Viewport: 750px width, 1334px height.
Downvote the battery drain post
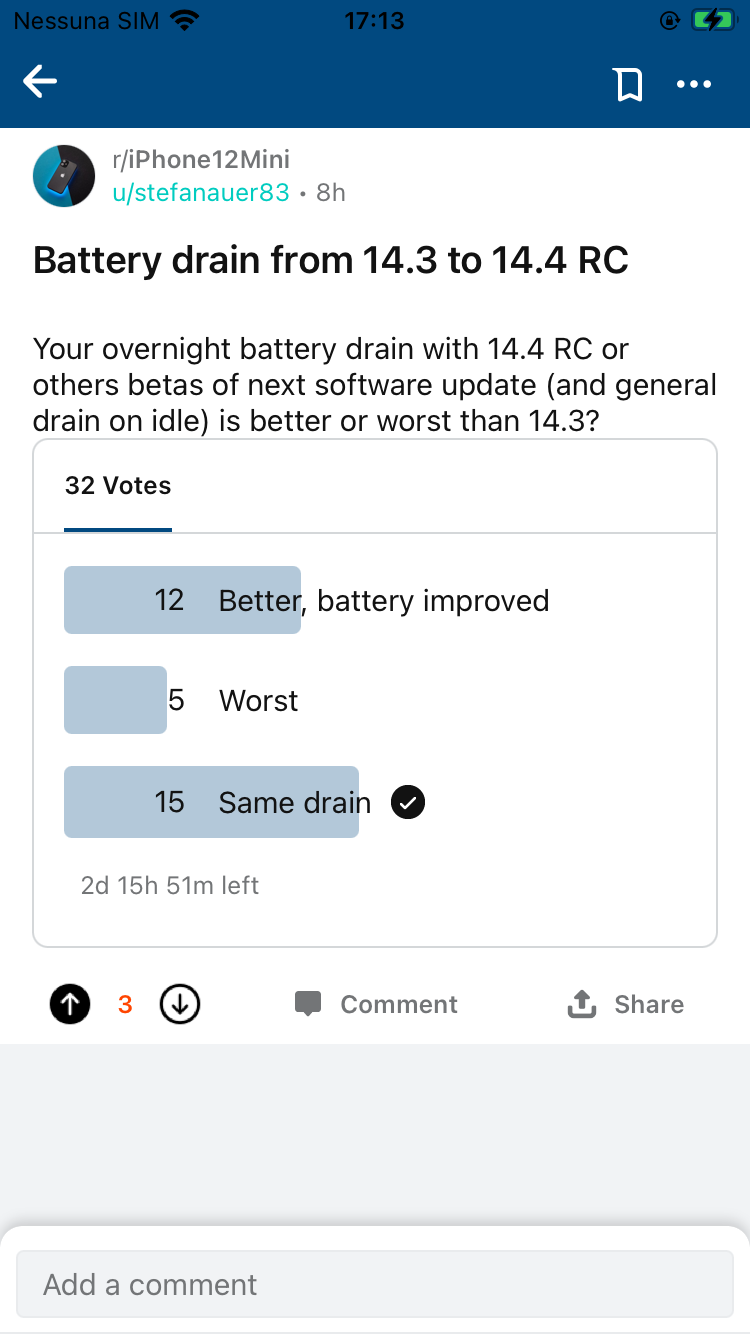click(x=180, y=1004)
